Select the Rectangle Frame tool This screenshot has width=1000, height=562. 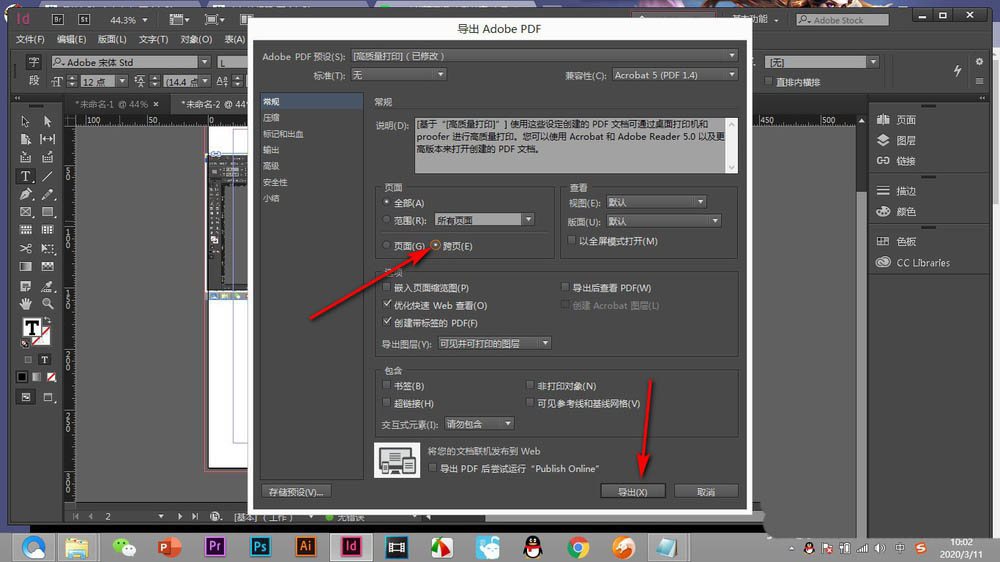click(x=26, y=212)
